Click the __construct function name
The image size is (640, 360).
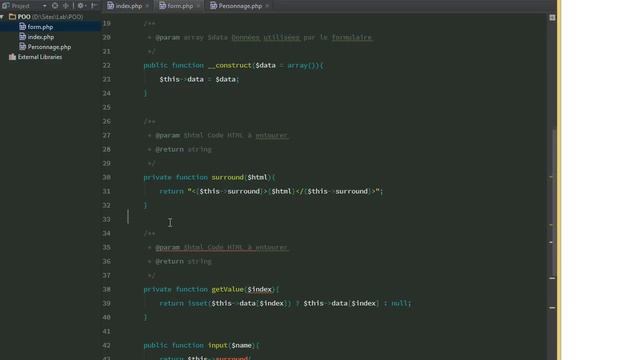coord(230,65)
